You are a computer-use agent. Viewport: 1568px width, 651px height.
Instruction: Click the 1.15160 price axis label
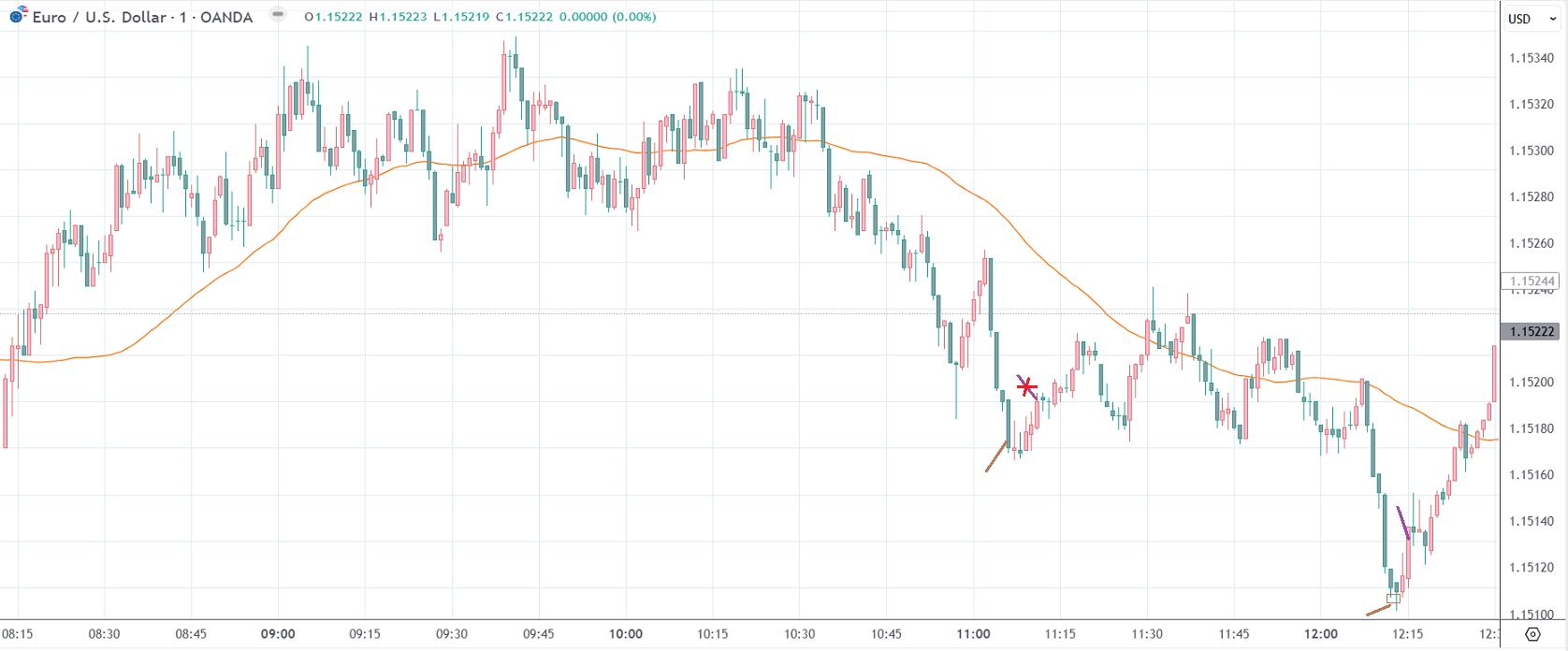click(1532, 474)
